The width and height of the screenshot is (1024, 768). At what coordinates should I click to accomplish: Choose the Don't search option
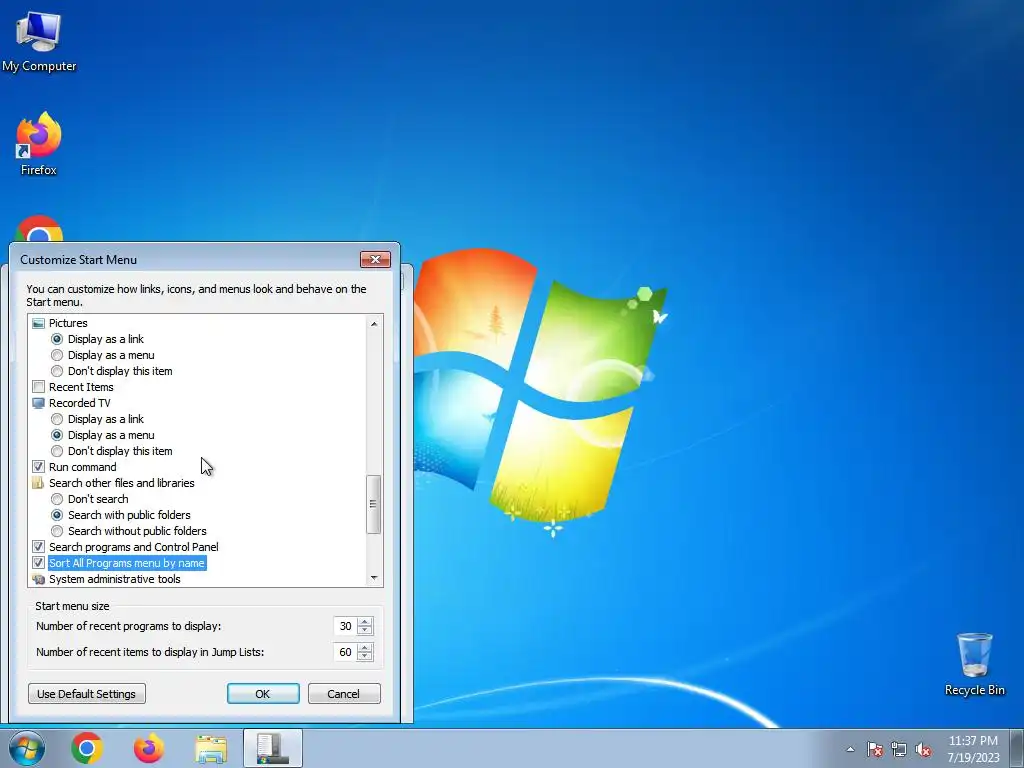pos(57,499)
